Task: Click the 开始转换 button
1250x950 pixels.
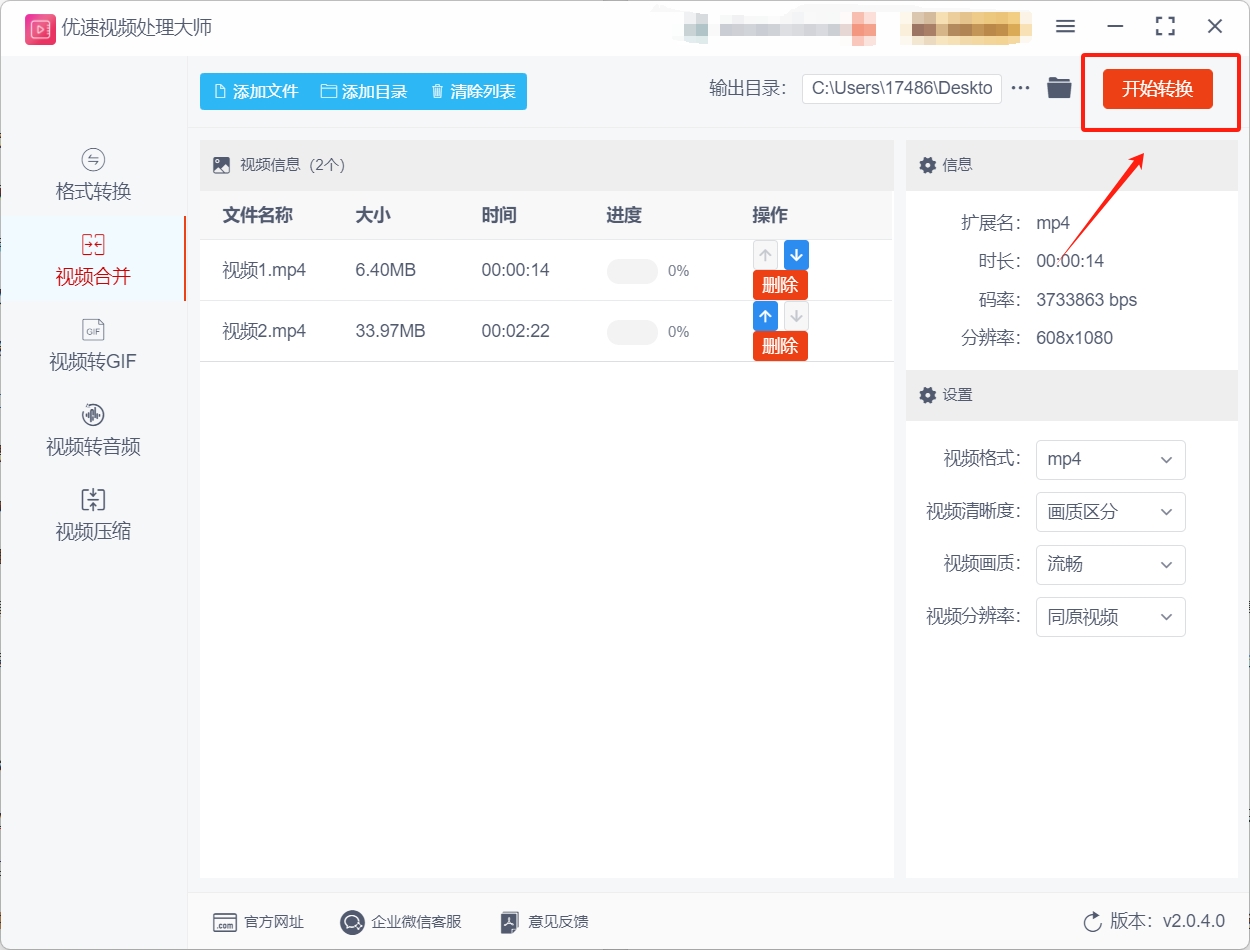Action: (x=1159, y=88)
